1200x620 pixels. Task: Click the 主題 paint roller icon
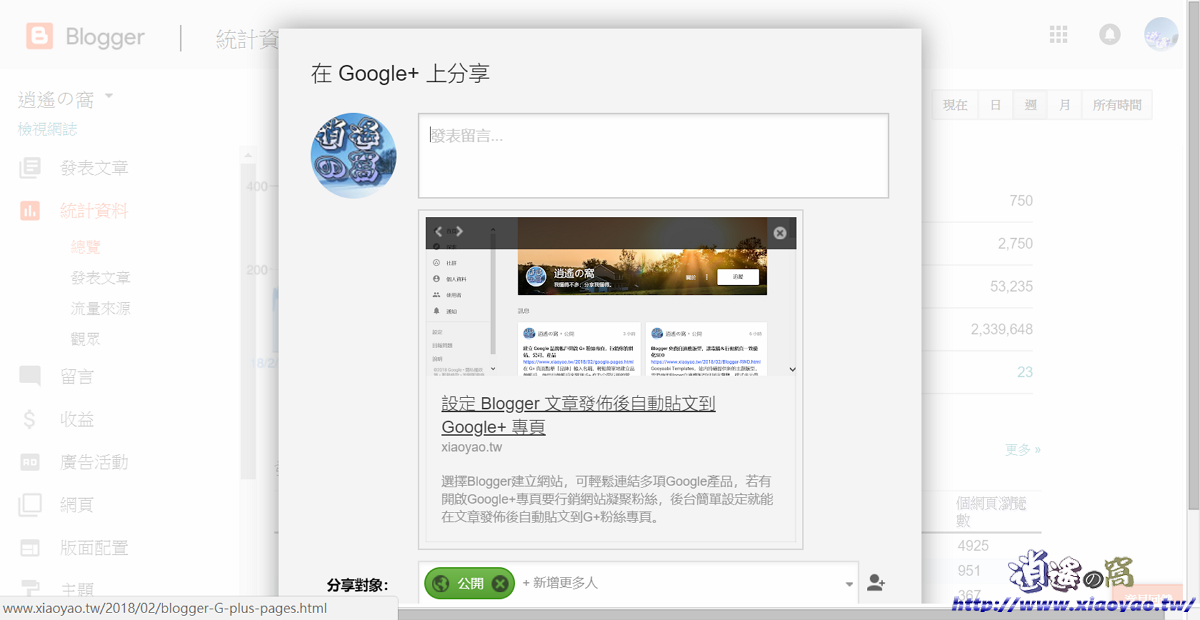click(30, 590)
